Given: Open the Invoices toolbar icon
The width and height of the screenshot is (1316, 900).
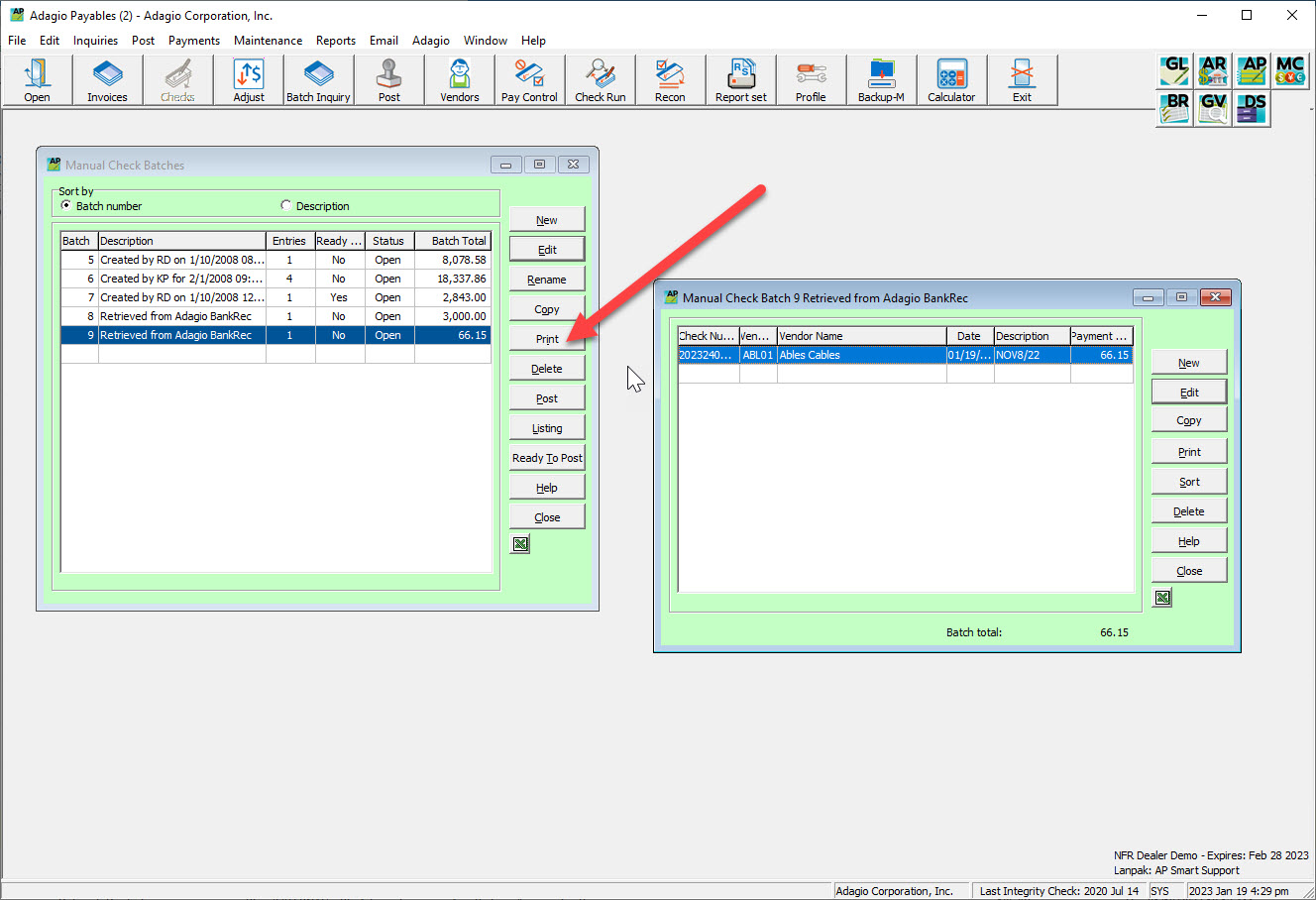Looking at the screenshot, I should [x=107, y=79].
